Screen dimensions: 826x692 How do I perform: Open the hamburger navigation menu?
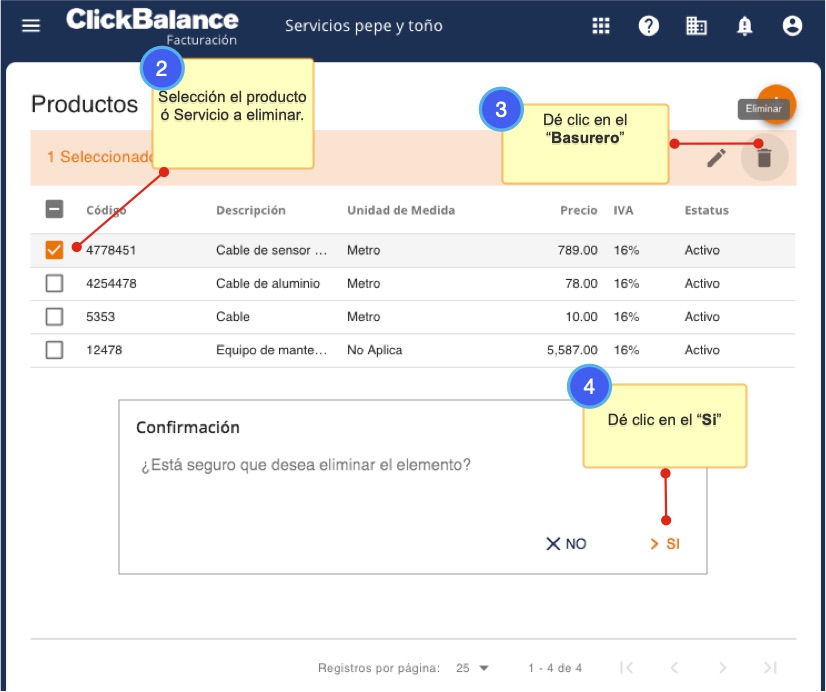tap(31, 26)
